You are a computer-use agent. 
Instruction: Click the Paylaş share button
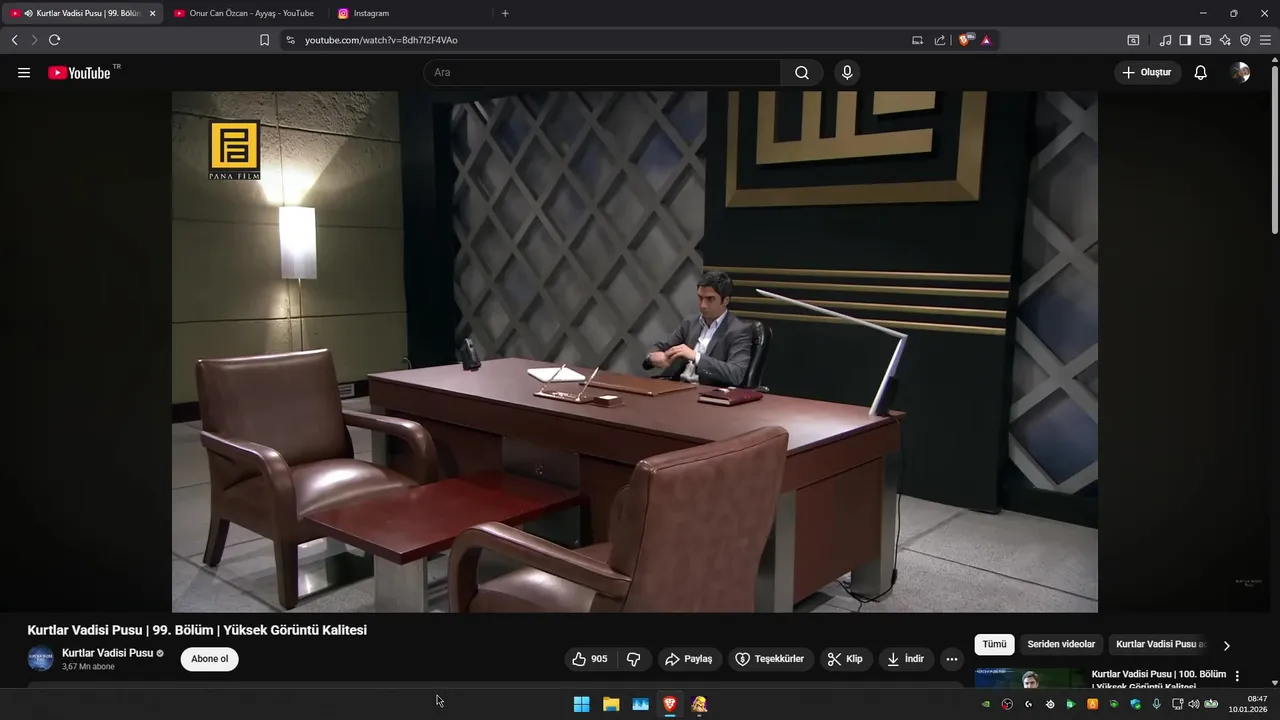pos(689,659)
